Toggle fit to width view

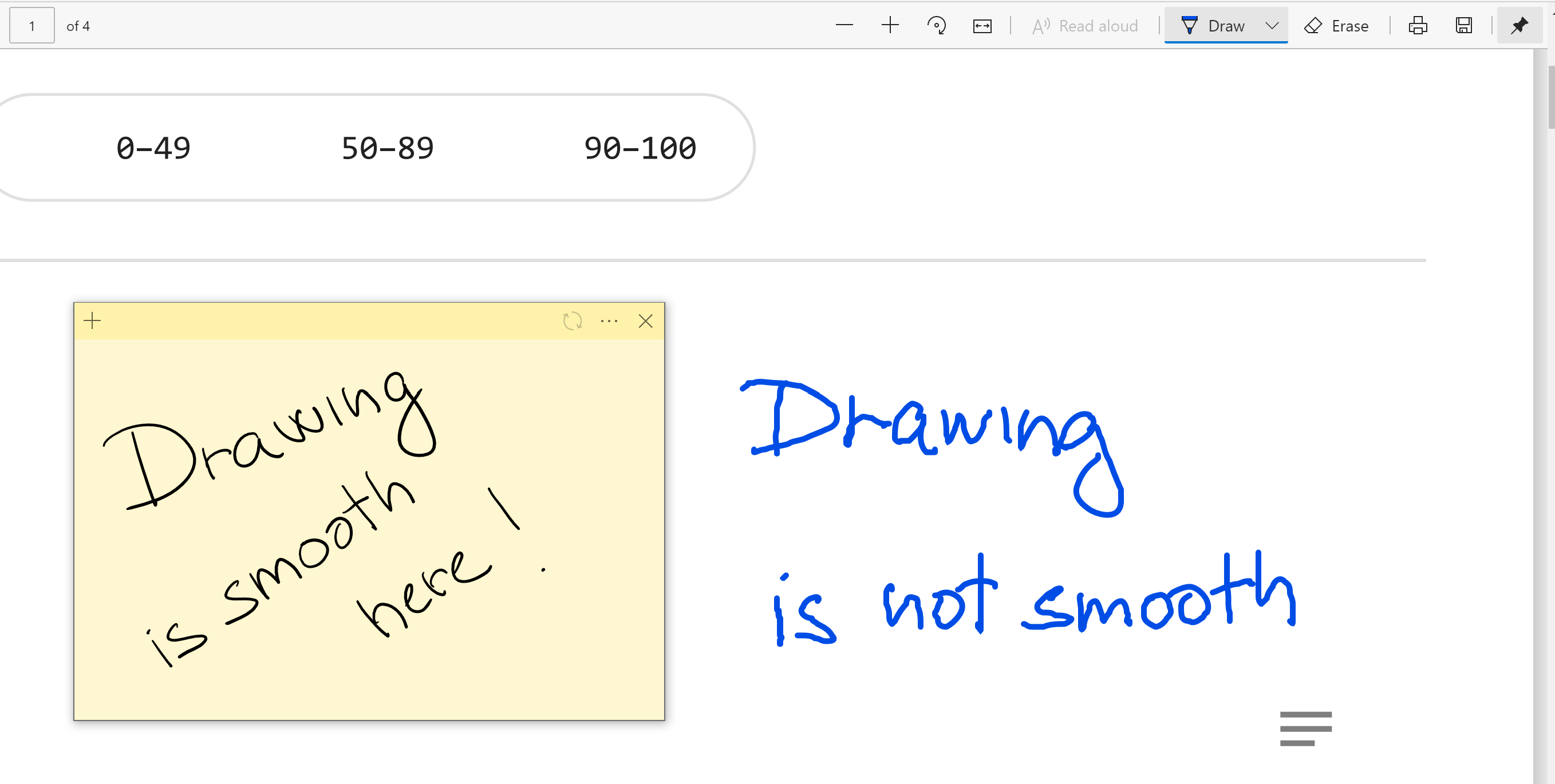[x=982, y=26]
